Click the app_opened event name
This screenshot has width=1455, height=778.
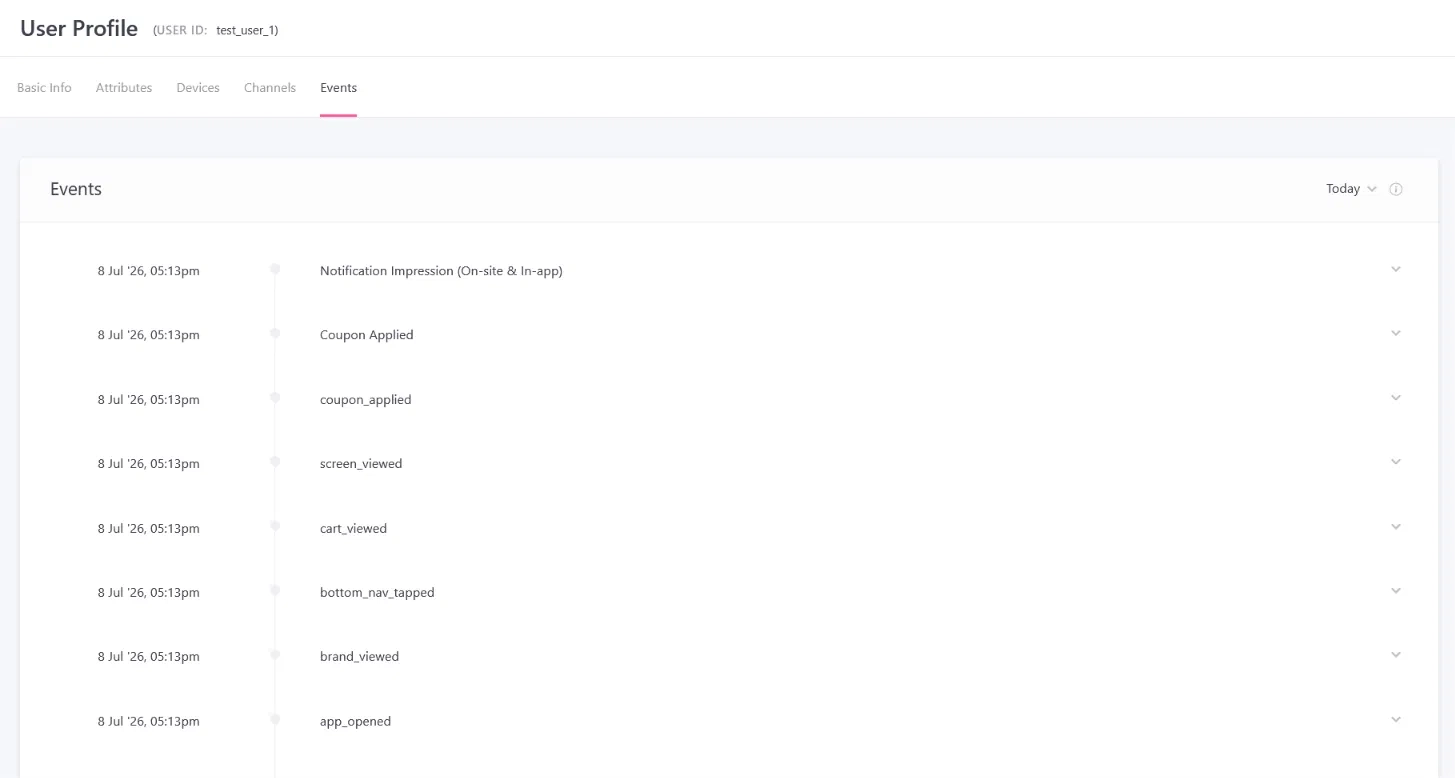click(355, 721)
